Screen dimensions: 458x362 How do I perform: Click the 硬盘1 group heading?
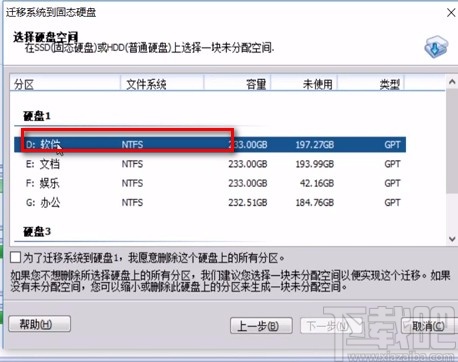[x=37, y=116]
